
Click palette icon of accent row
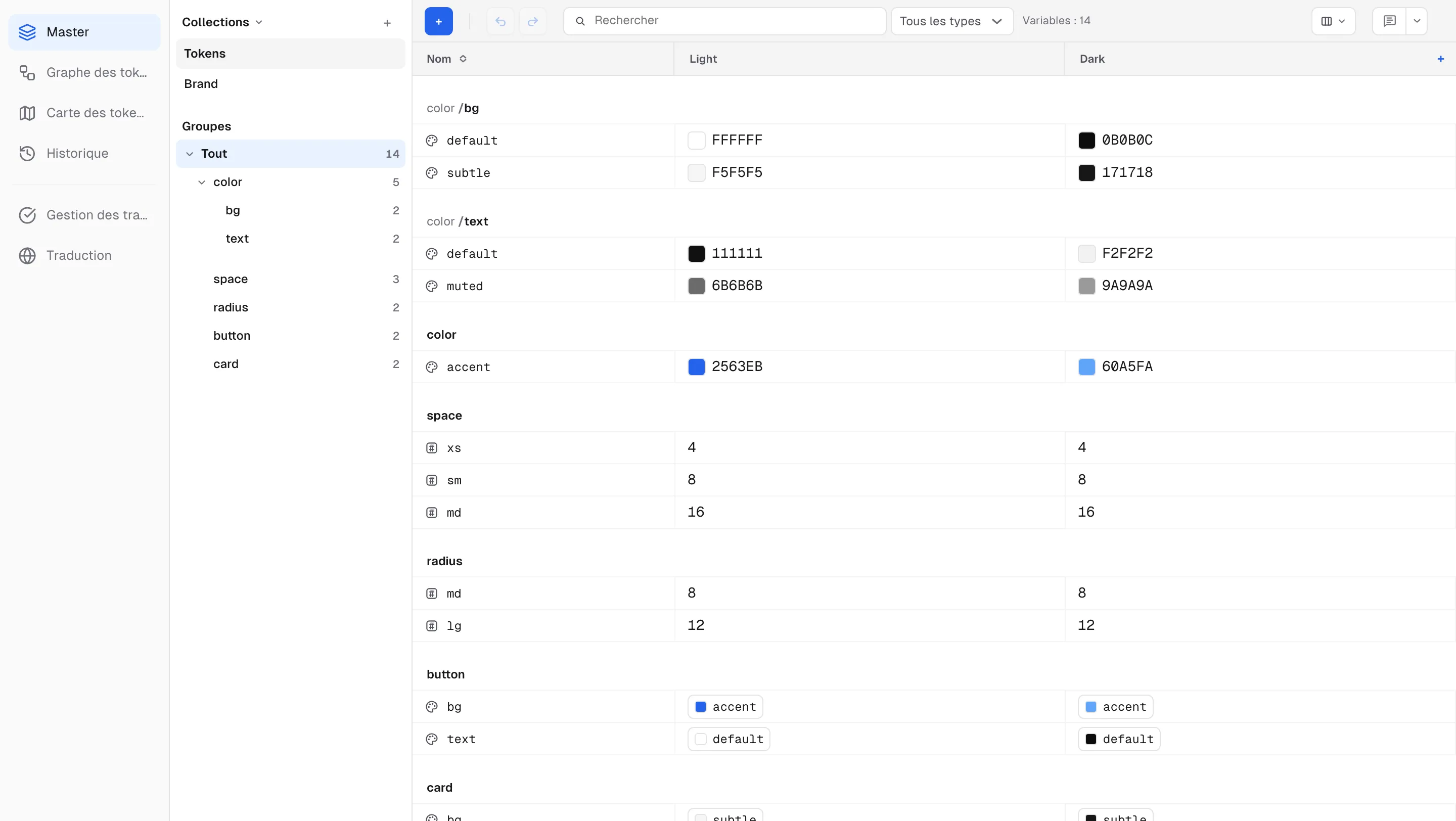coord(432,367)
